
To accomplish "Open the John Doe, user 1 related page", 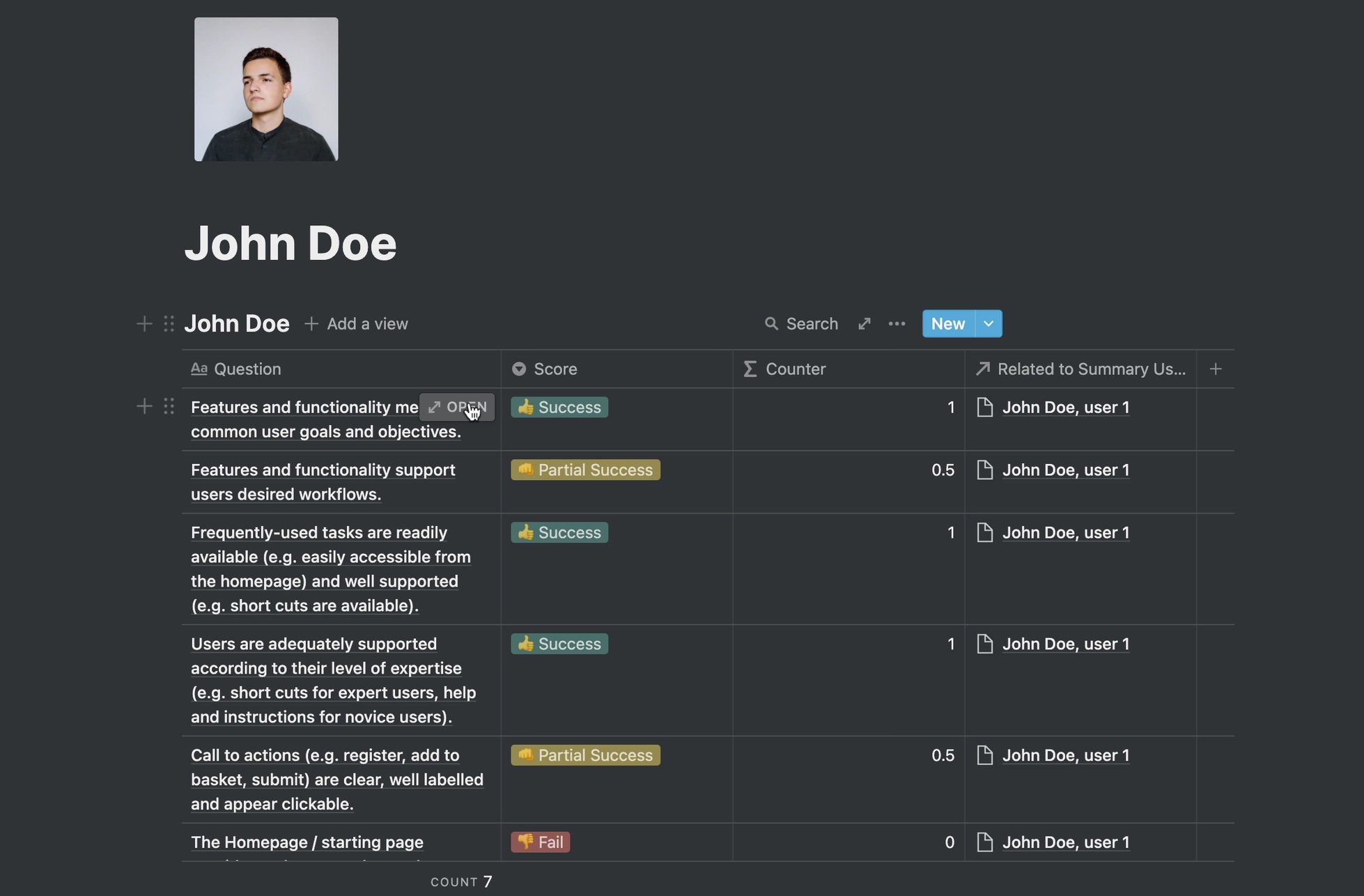I will click(x=1066, y=407).
